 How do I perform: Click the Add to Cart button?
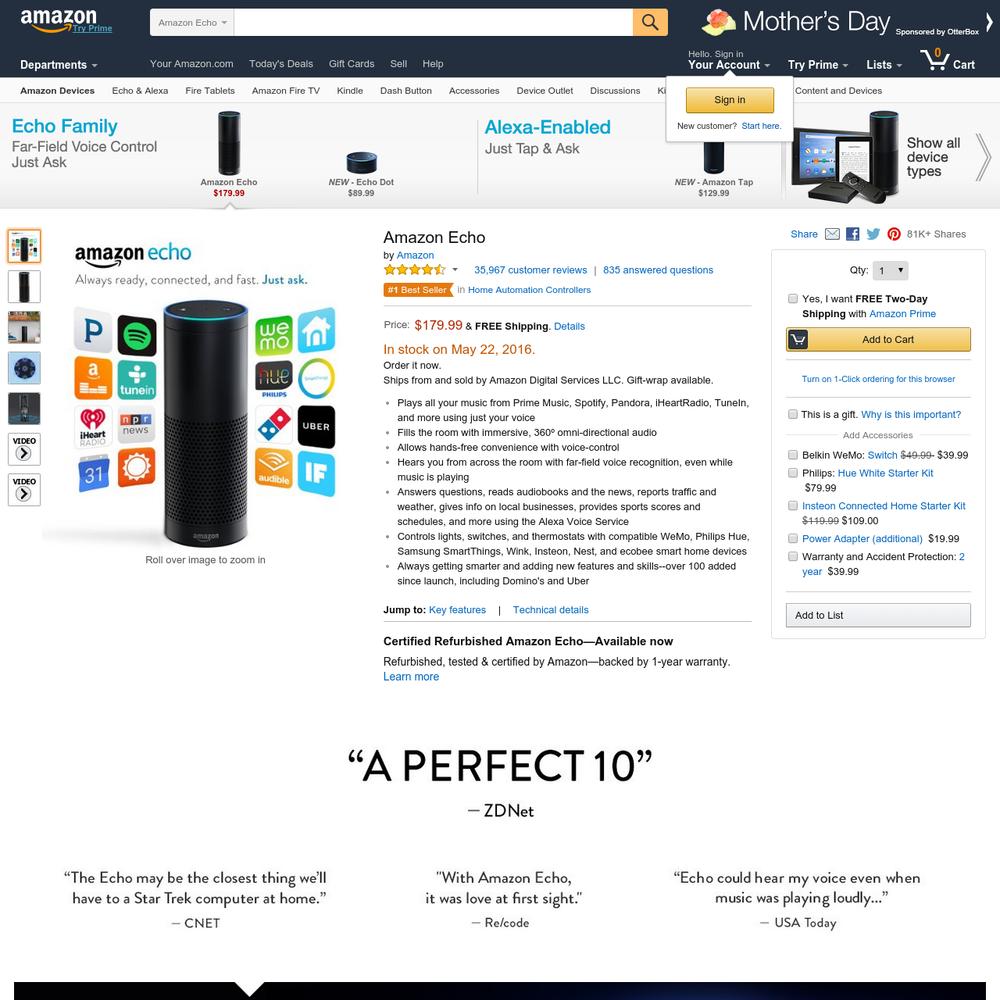[878, 339]
